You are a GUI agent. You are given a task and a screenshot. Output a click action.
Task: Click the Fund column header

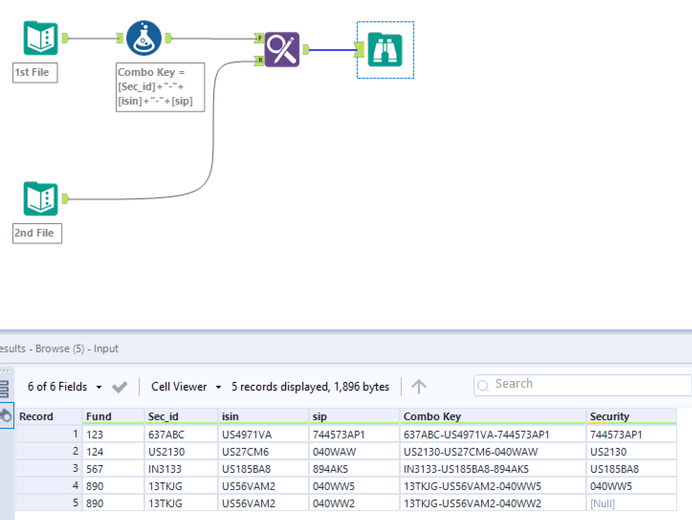(113, 416)
